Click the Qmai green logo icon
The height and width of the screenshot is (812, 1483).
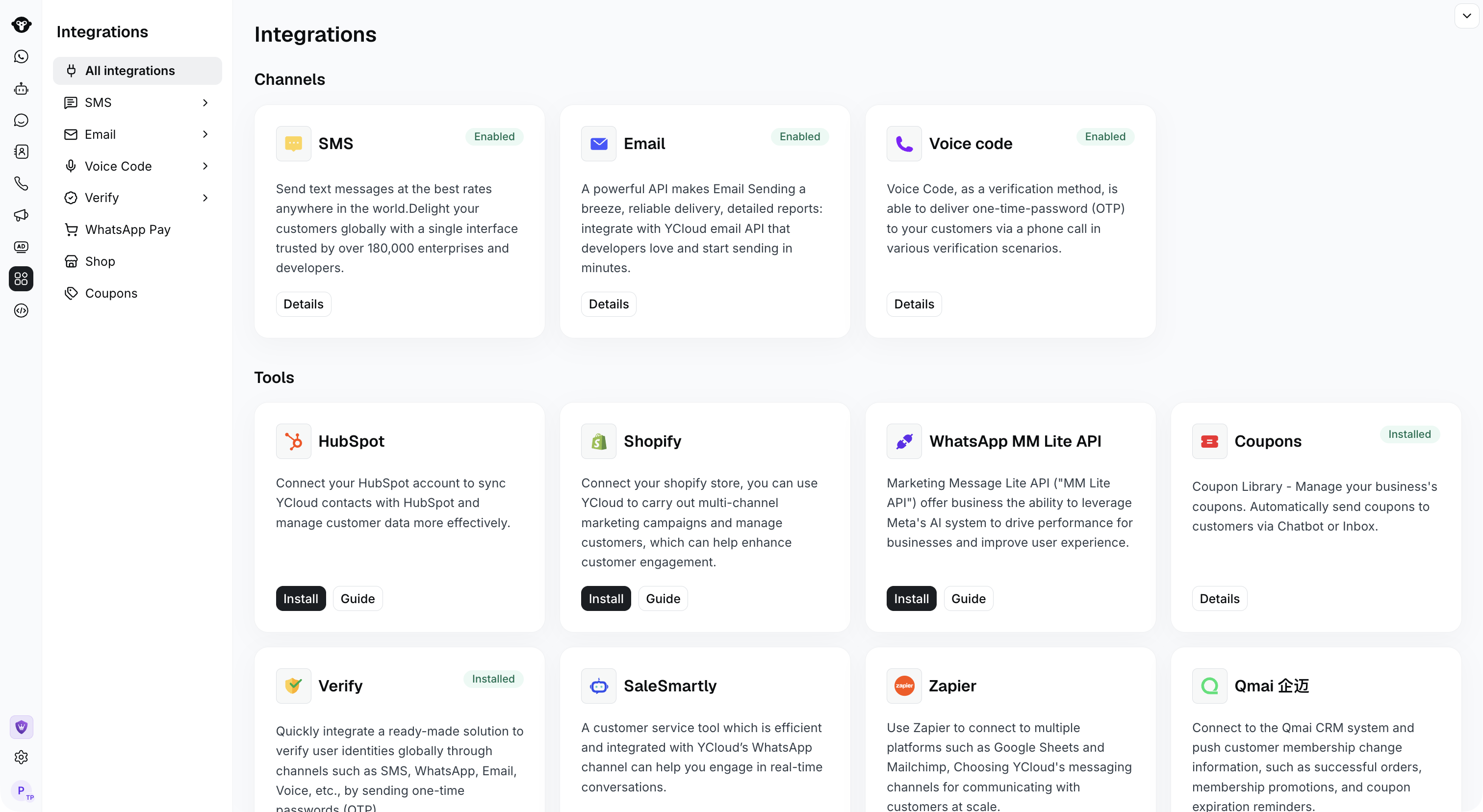click(x=1209, y=686)
